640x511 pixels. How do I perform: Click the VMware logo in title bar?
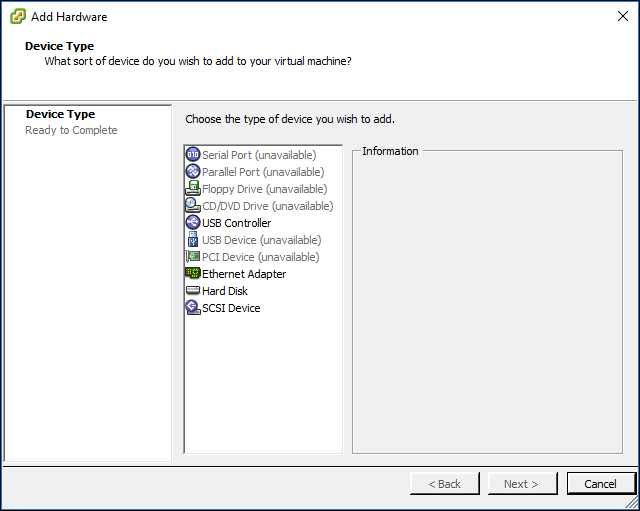(x=18, y=16)
